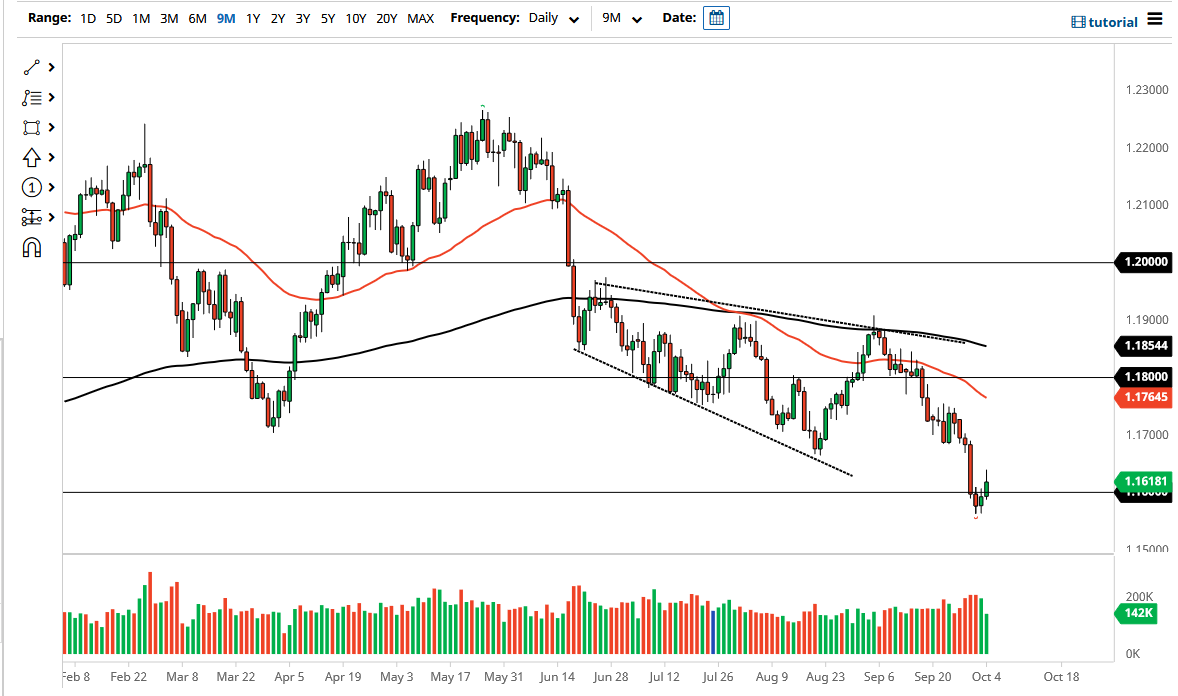Set range to 1Y

pos(253,18)
